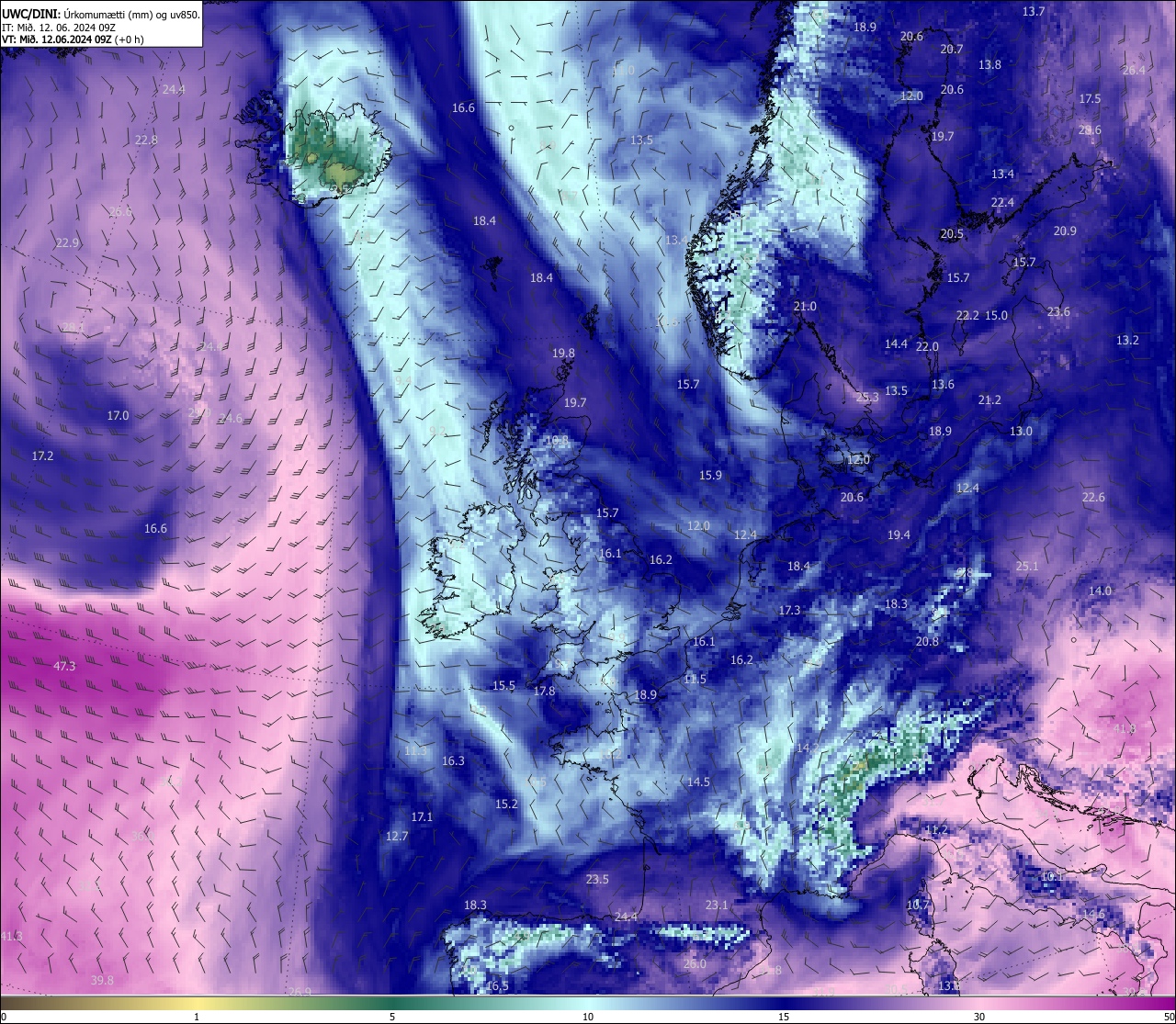
Task: Select the 23.1 value label
Action: tap(717, 906)
